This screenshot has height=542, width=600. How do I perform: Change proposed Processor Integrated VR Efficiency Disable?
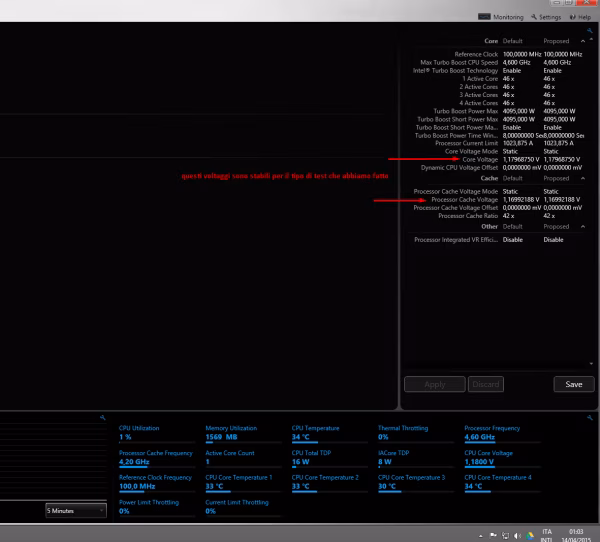[x=553, y=240]
